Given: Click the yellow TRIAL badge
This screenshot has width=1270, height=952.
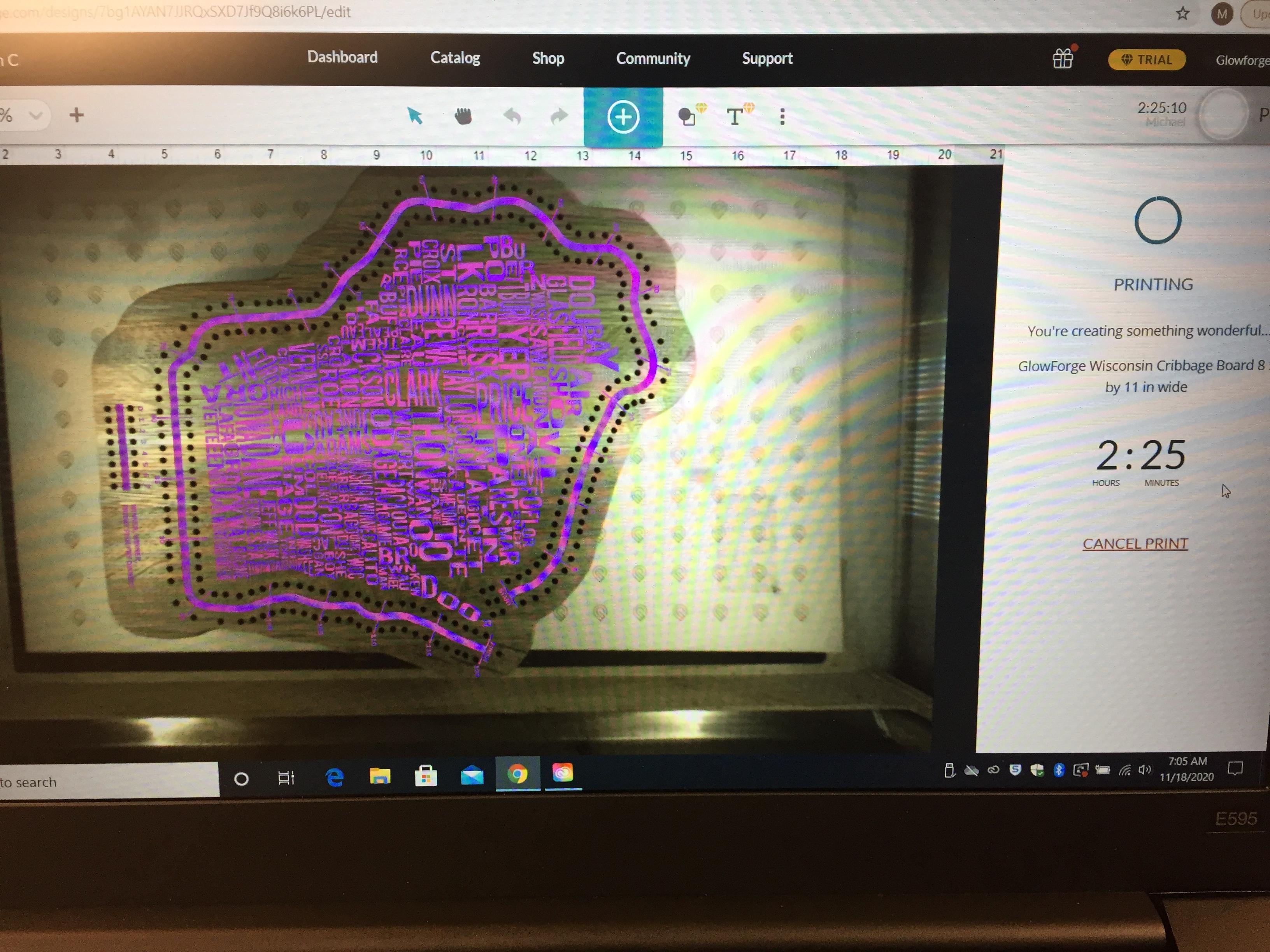Looking at the screenshot, I should (x=1146, y=59).
